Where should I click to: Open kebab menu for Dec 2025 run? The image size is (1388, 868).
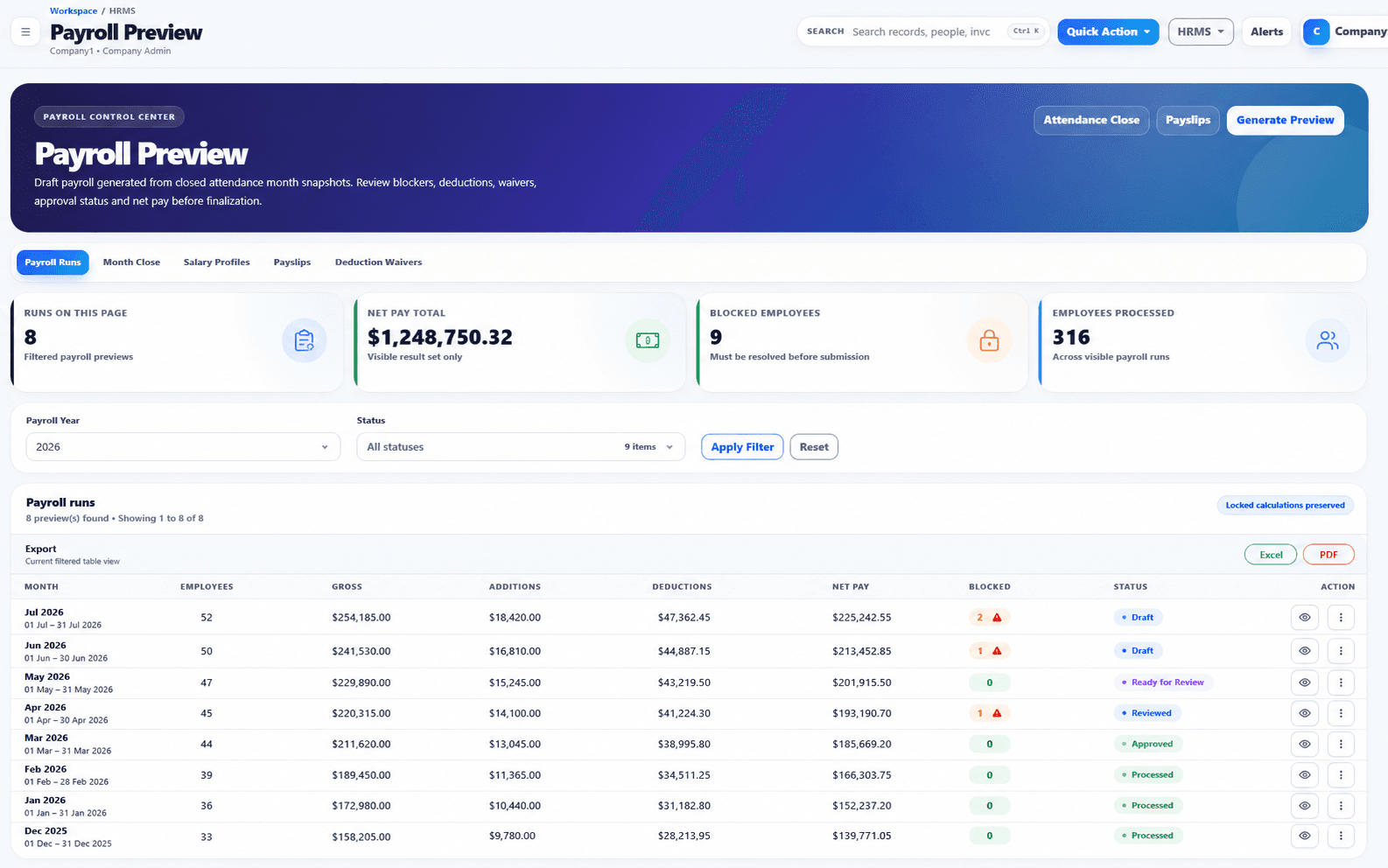[1341, 836]
